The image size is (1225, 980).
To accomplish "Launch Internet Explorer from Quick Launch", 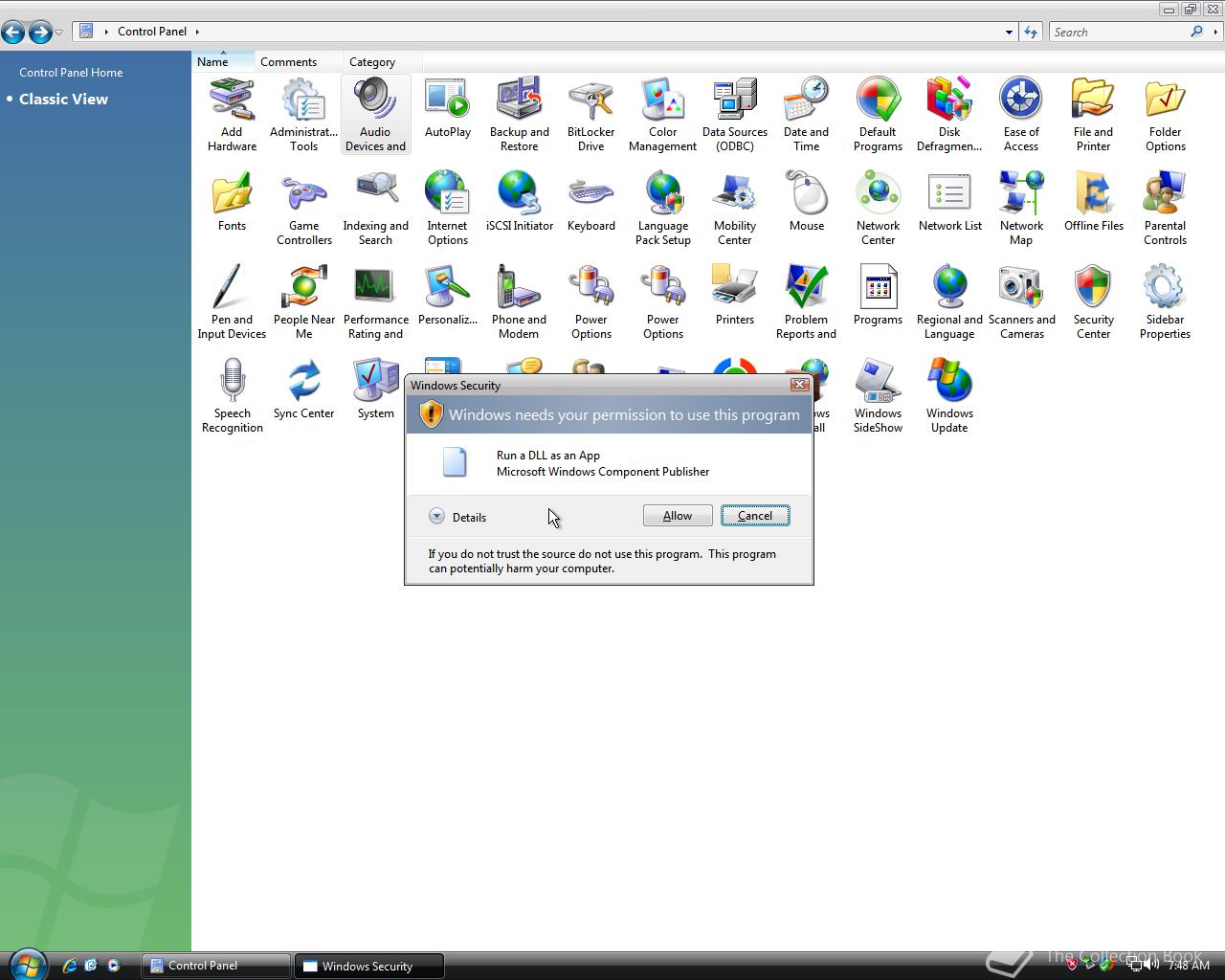I will tap(69, 966).
